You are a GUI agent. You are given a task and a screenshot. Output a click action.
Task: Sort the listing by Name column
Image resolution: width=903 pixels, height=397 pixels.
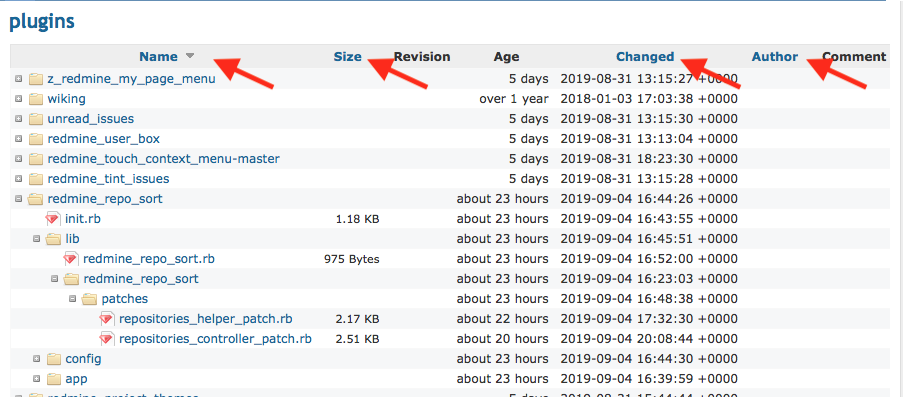[x=158, y=56]
